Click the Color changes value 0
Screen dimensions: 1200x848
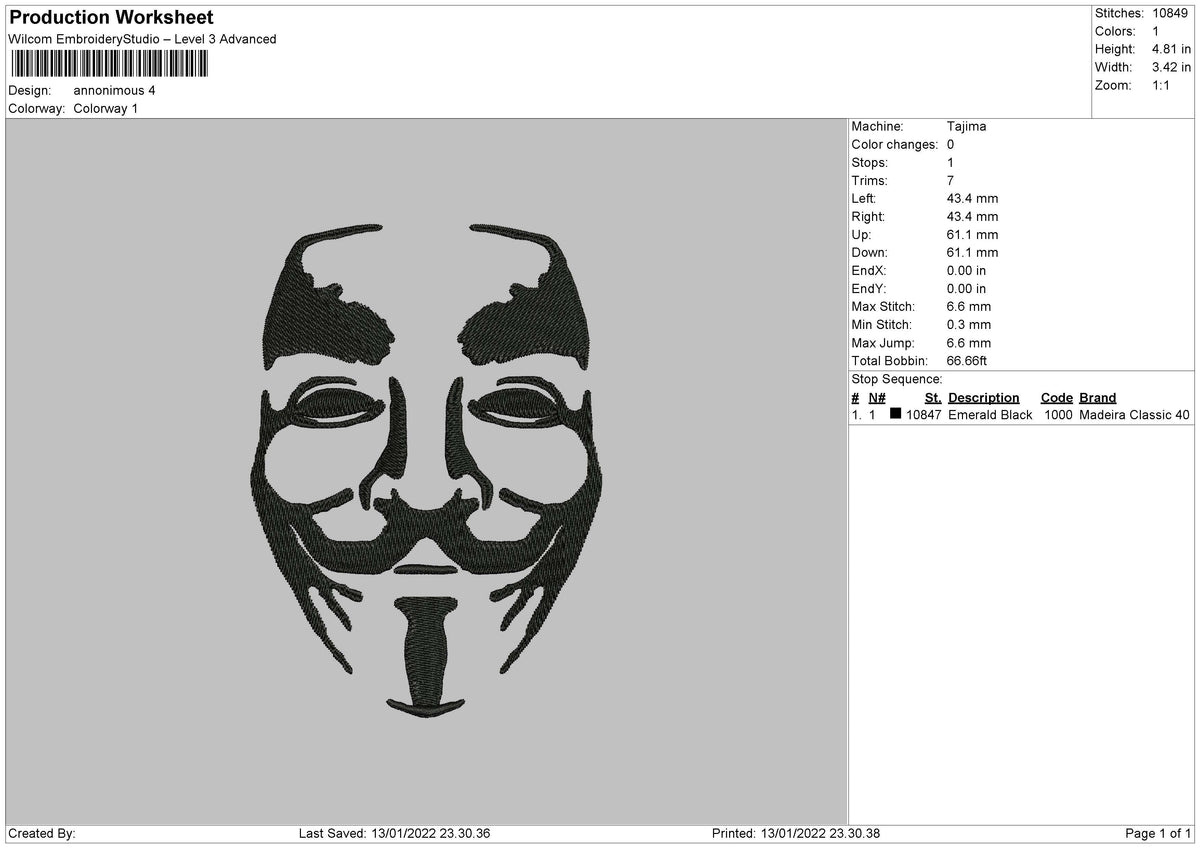(x=950, y=144)
